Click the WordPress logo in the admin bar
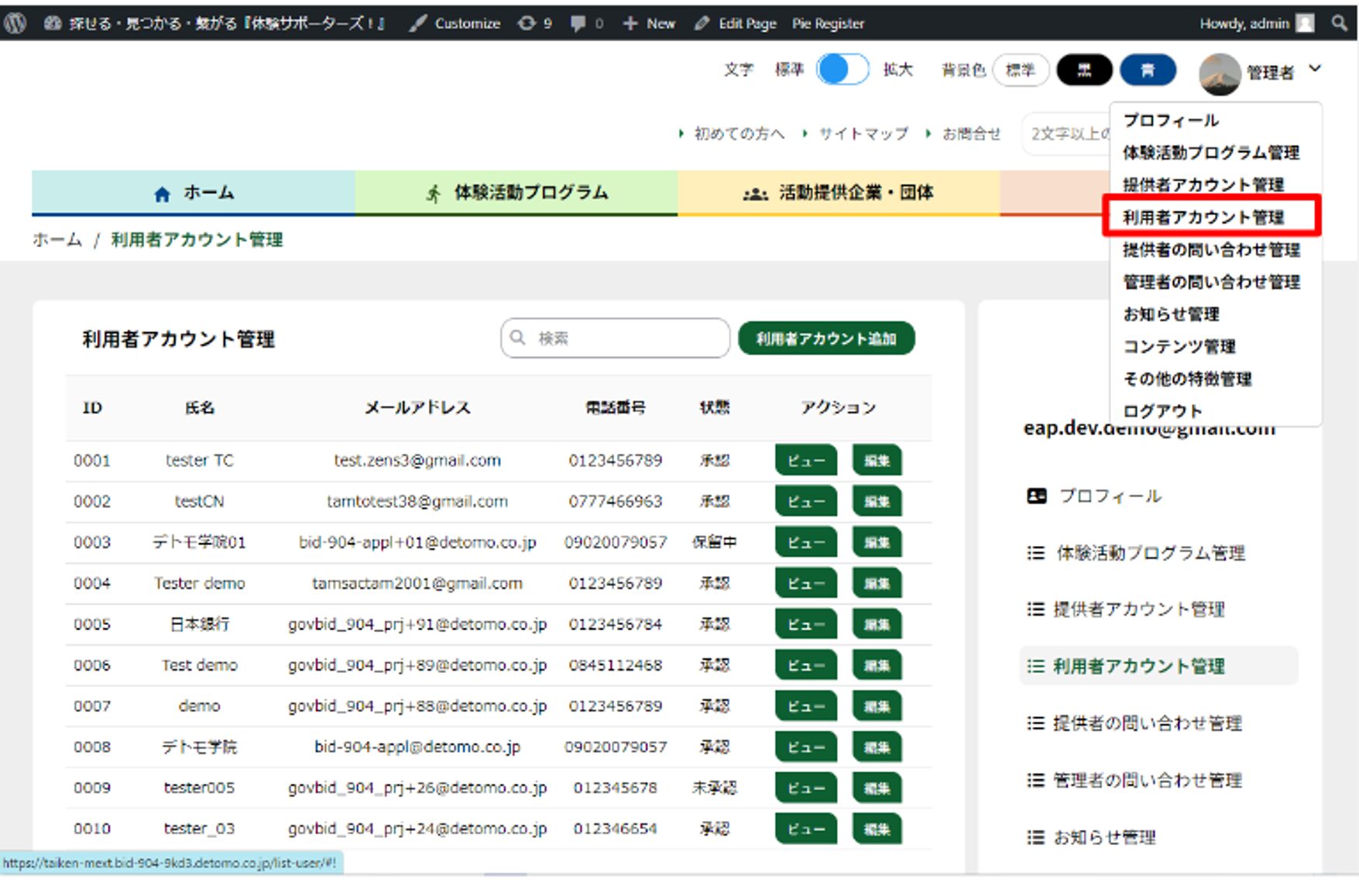 click(x=14, y=22)
